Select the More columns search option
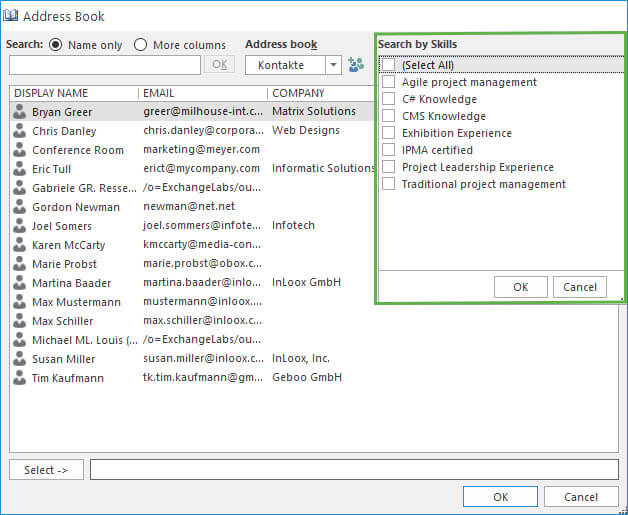 [141, 44]
